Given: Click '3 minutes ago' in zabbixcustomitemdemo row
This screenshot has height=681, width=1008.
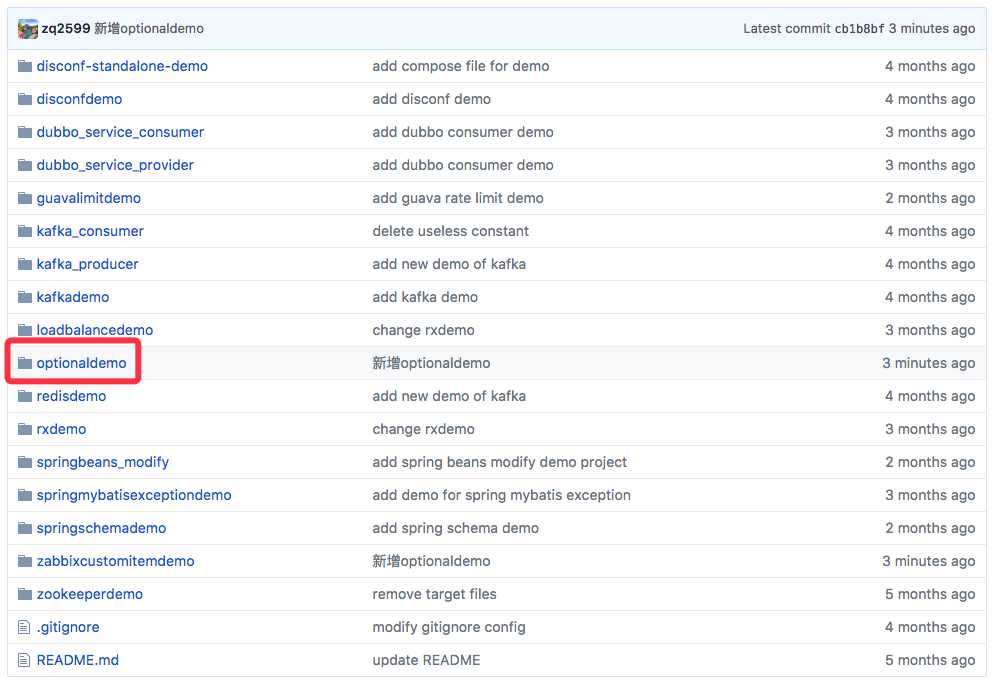Looking at the screenshot, I should [x=928, y=561].
